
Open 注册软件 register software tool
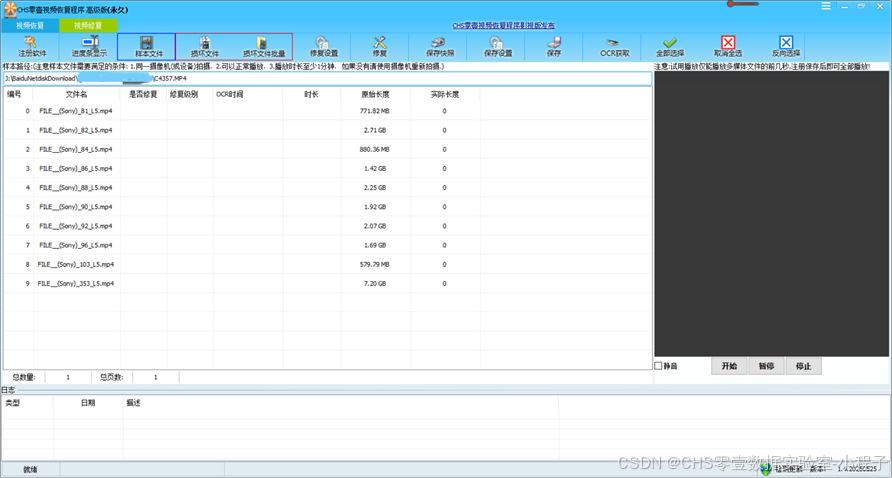pos(30,47)
